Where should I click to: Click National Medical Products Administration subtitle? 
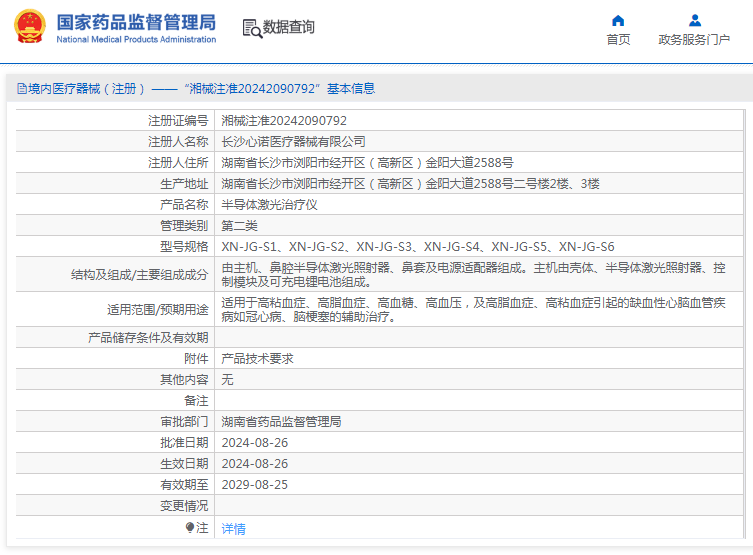[136, 39]
